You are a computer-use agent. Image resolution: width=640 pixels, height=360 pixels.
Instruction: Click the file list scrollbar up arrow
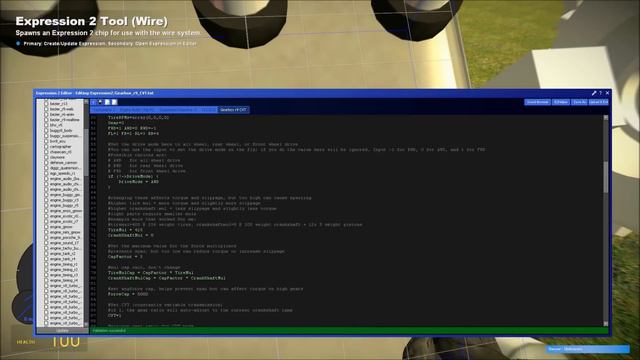pos(86,102)
